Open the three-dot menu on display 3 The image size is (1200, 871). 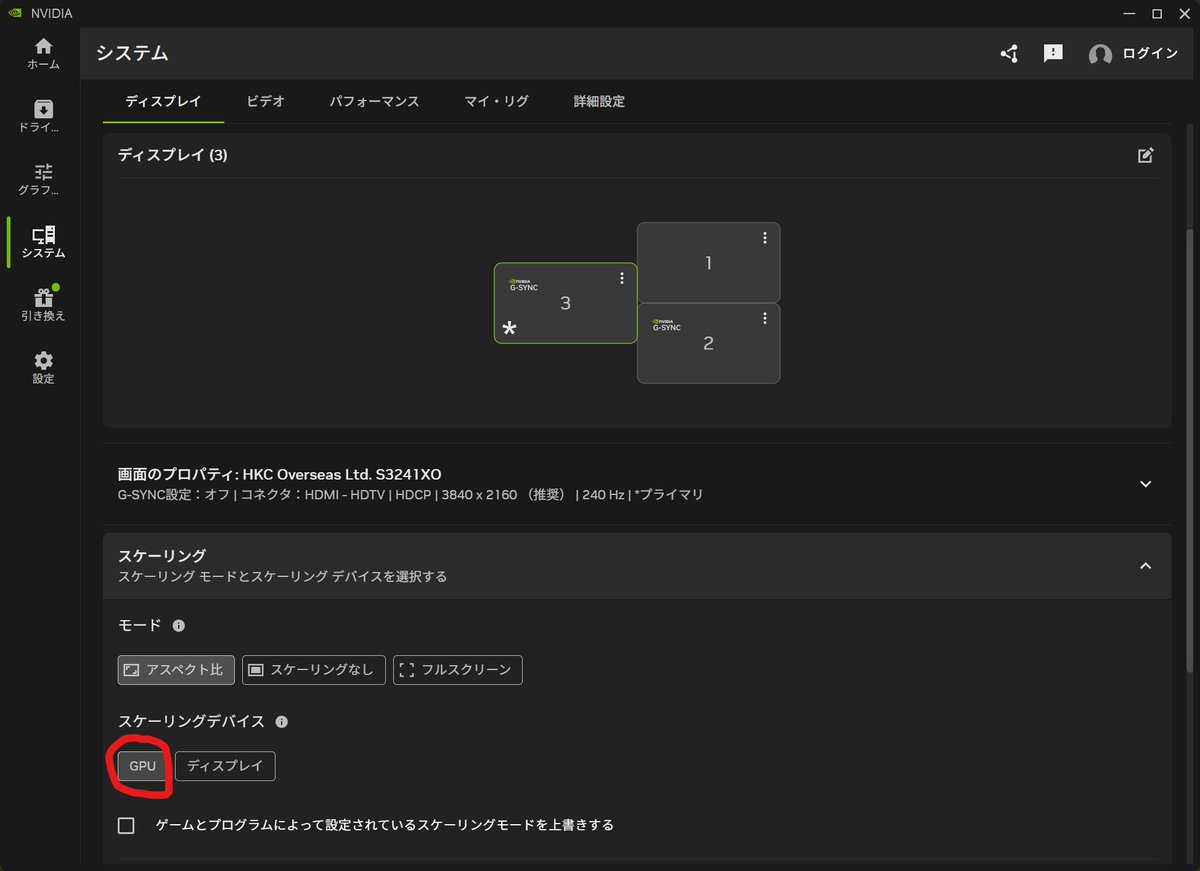pyautogui.click(x=622, y=278)
